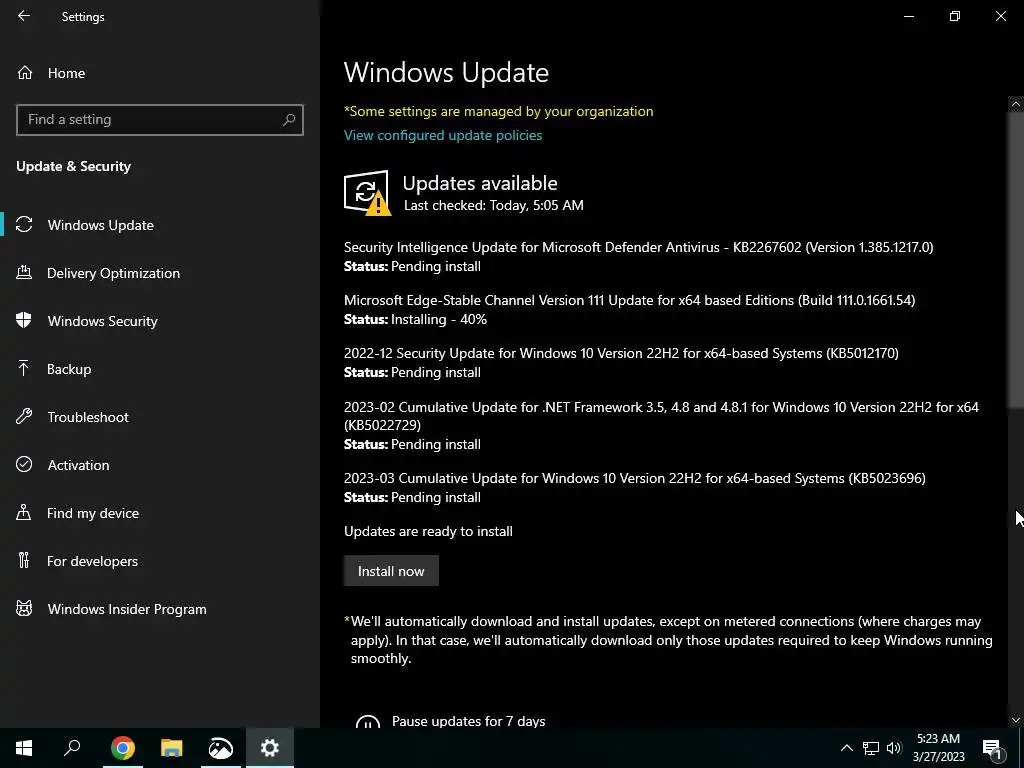This screenshot has height=768, width=1024.
Task: Click the Update & Security heading
Action: click(73, 167)
